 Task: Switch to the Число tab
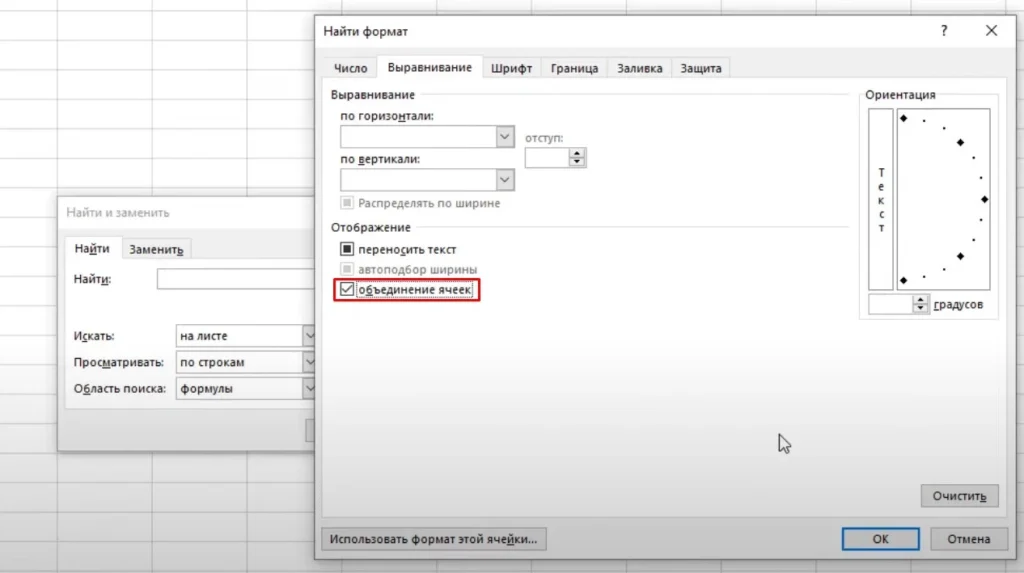pyautogui.click(x=351, y=68)
